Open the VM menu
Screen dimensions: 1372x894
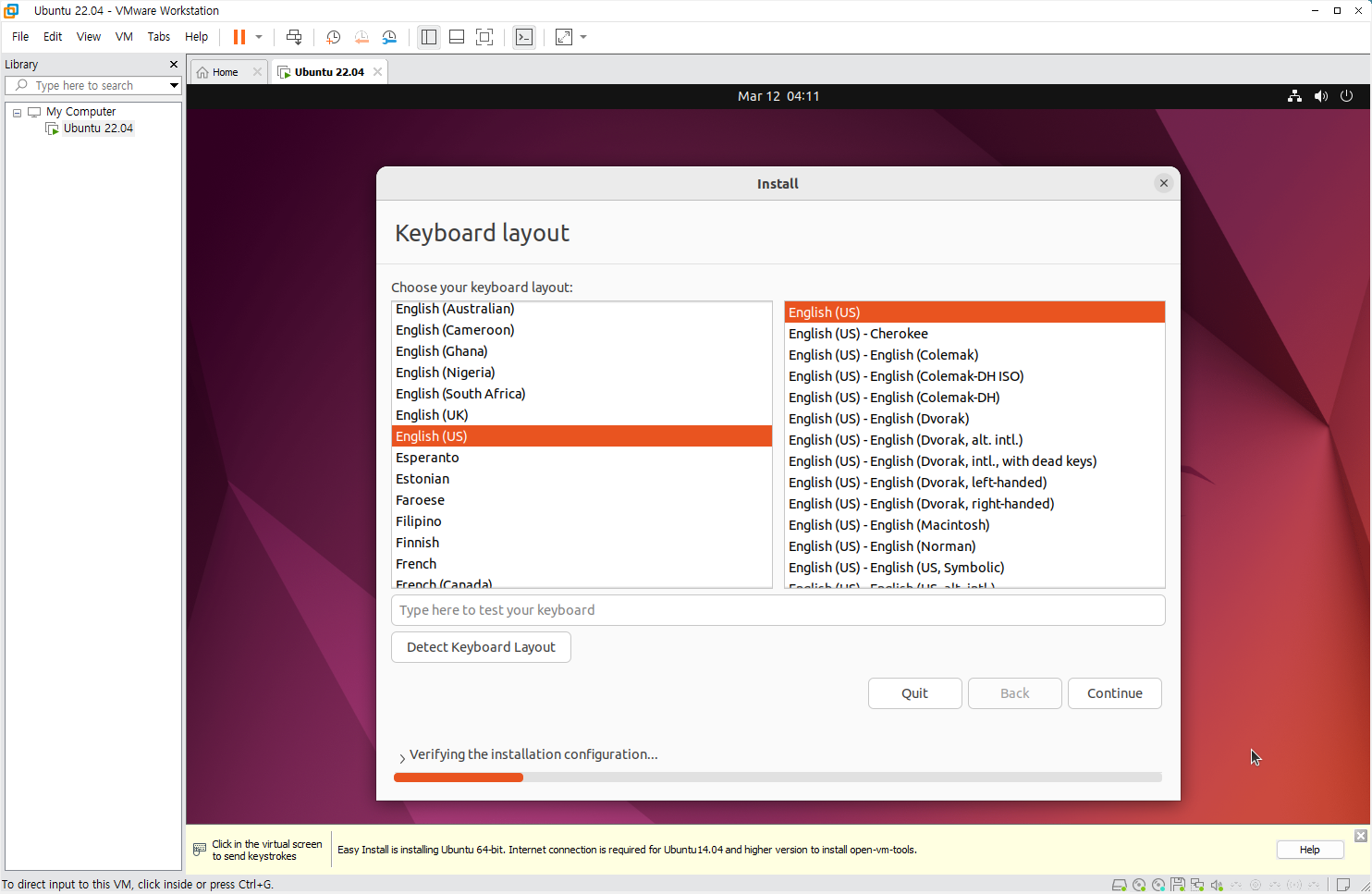click(124, 37)
